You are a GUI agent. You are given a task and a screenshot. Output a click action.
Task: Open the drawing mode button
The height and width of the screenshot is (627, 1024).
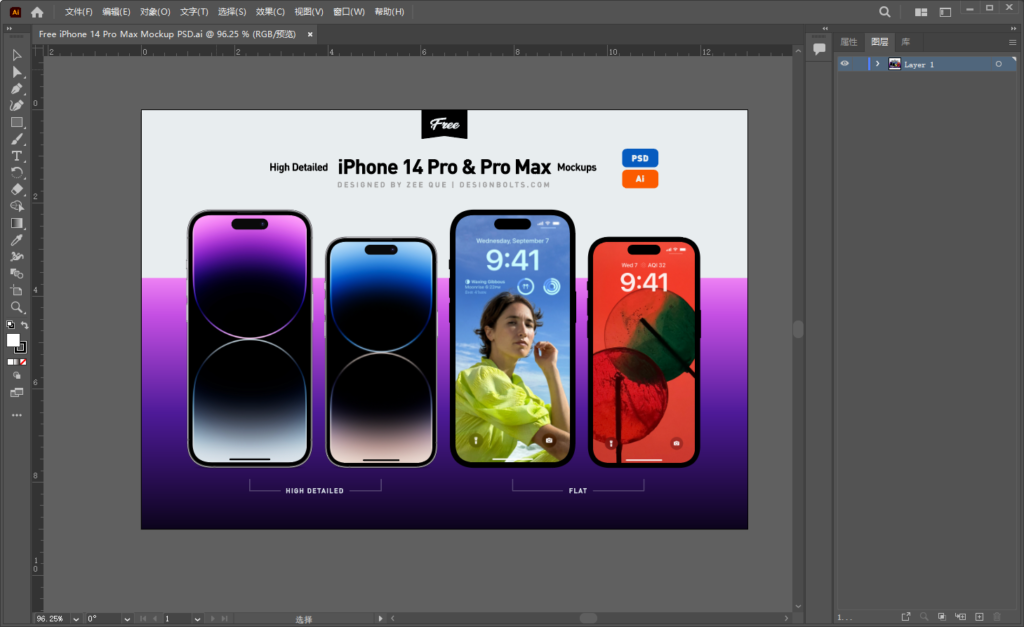click(17, 376)
